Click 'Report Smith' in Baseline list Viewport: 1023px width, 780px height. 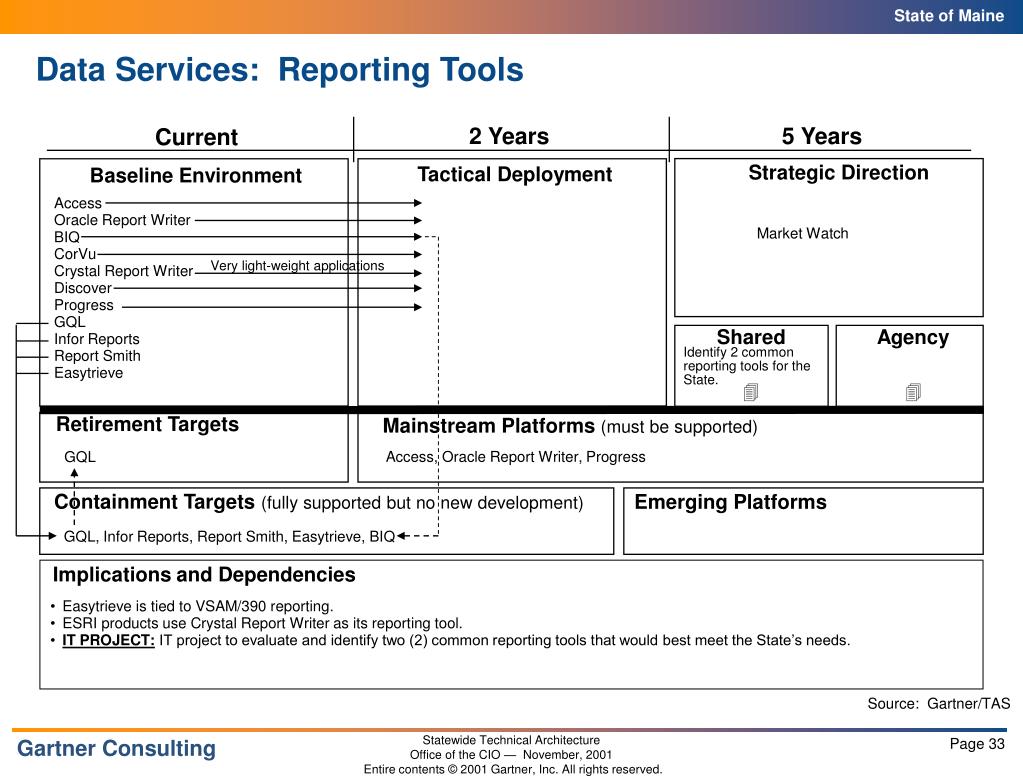[97, 356]
